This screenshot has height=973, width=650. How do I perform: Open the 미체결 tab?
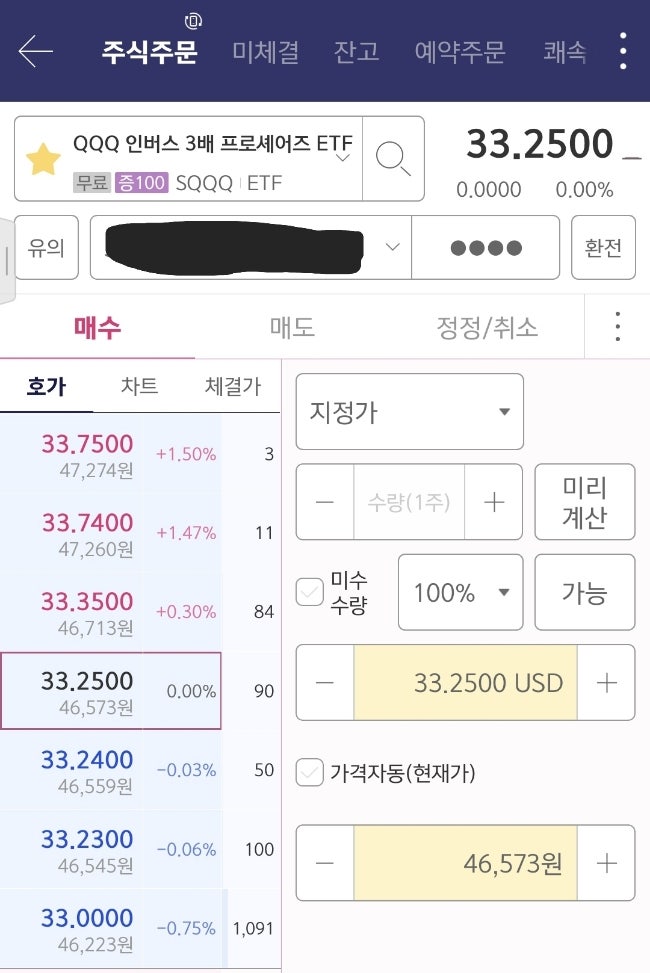pyautogui.click(x=266, y=51)
